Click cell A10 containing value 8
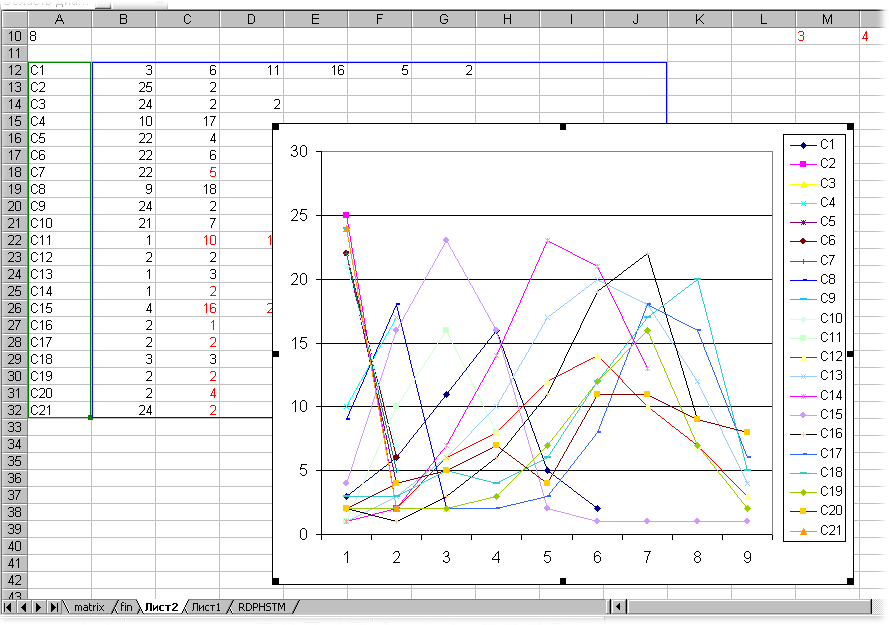Viewport: 889px width, 625px height. click(x=60, y=36)
